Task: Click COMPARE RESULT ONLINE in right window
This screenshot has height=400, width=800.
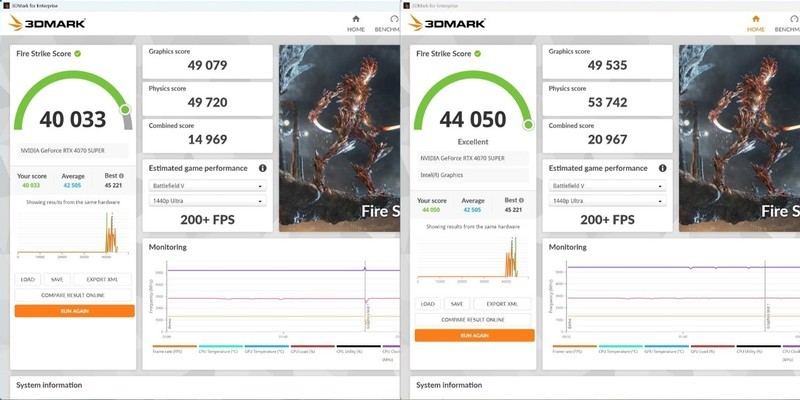Action: tap(473, 320)
